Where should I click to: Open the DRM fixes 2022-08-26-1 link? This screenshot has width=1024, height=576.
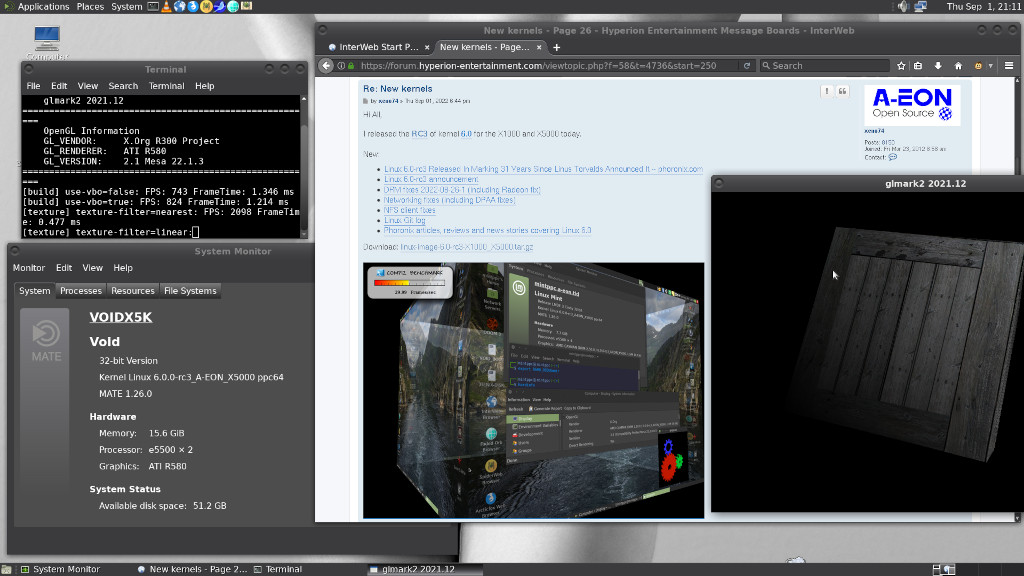click(x=462, y=190)
